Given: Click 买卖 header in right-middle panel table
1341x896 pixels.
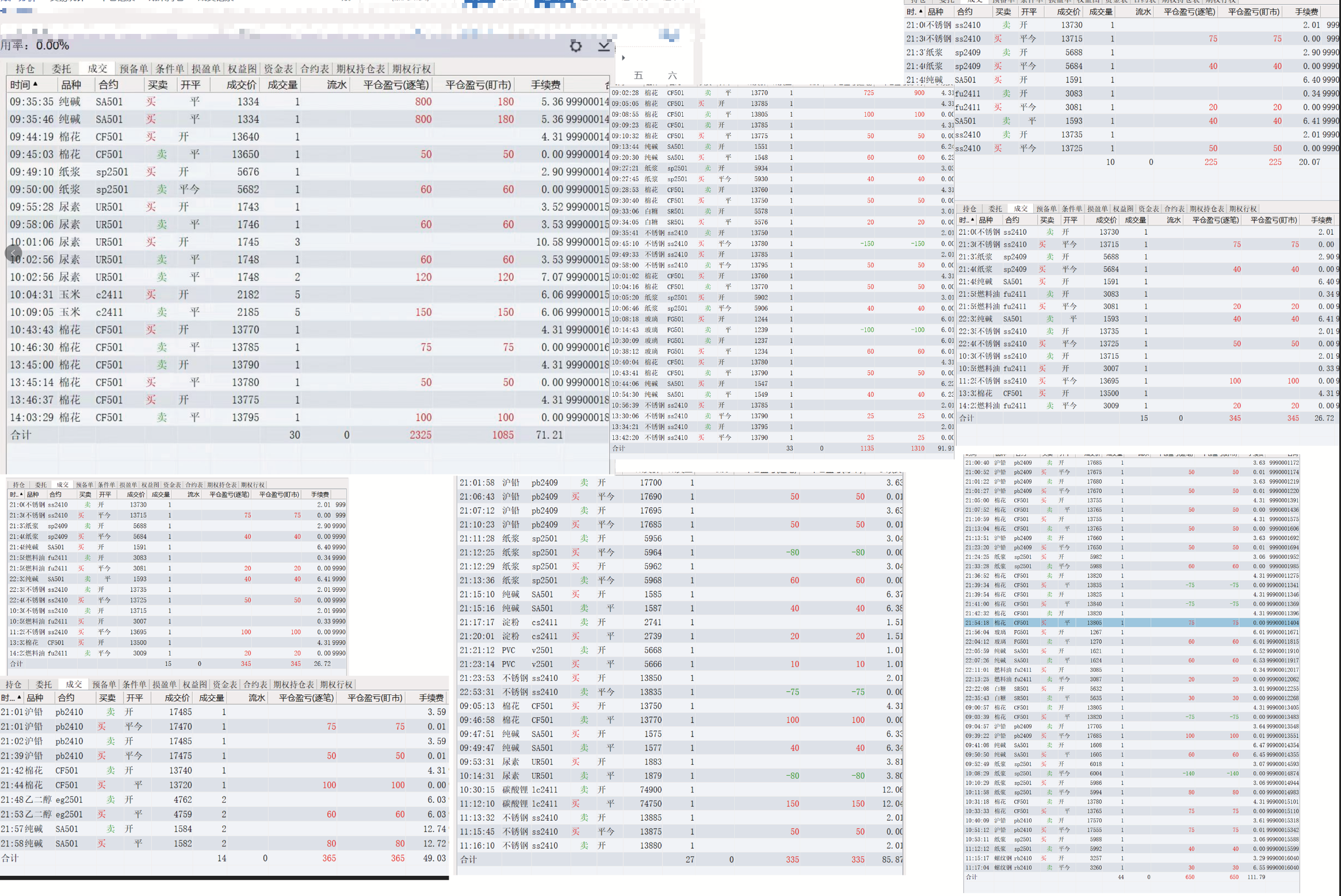Looking at the screenshot, I should (1047, 220).
